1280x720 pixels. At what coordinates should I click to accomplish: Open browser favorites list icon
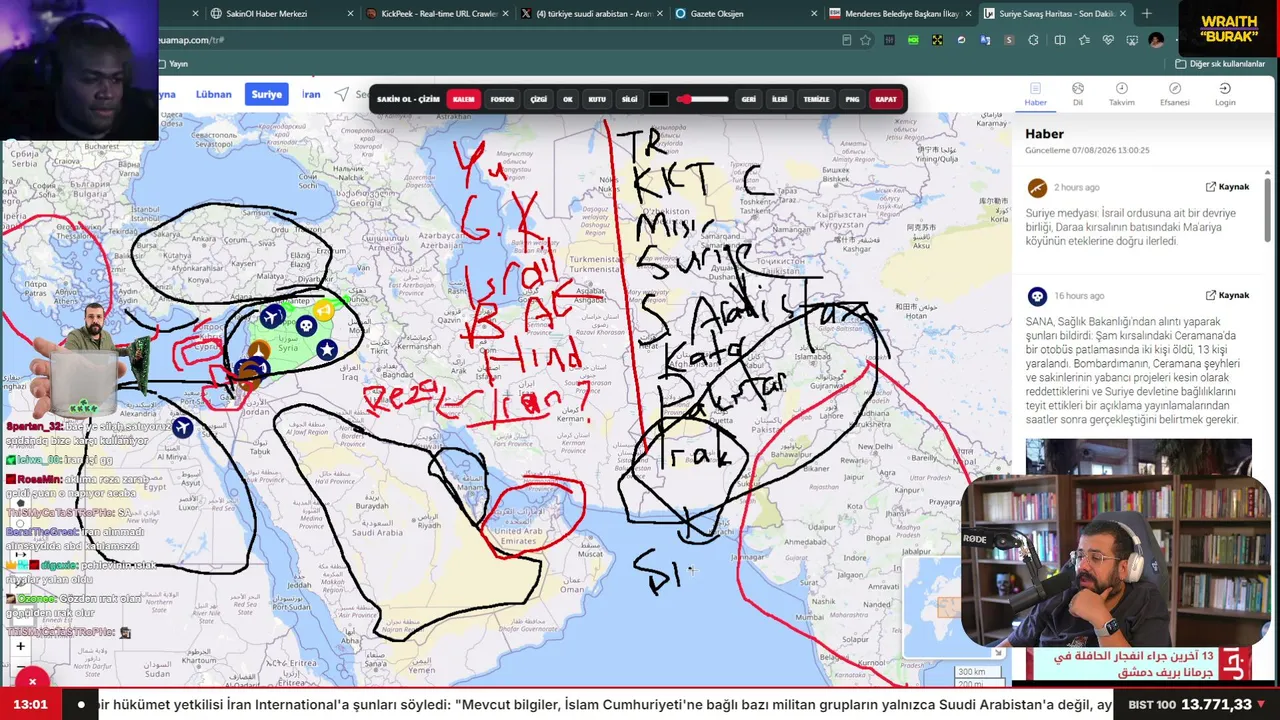coord(1083,40)
